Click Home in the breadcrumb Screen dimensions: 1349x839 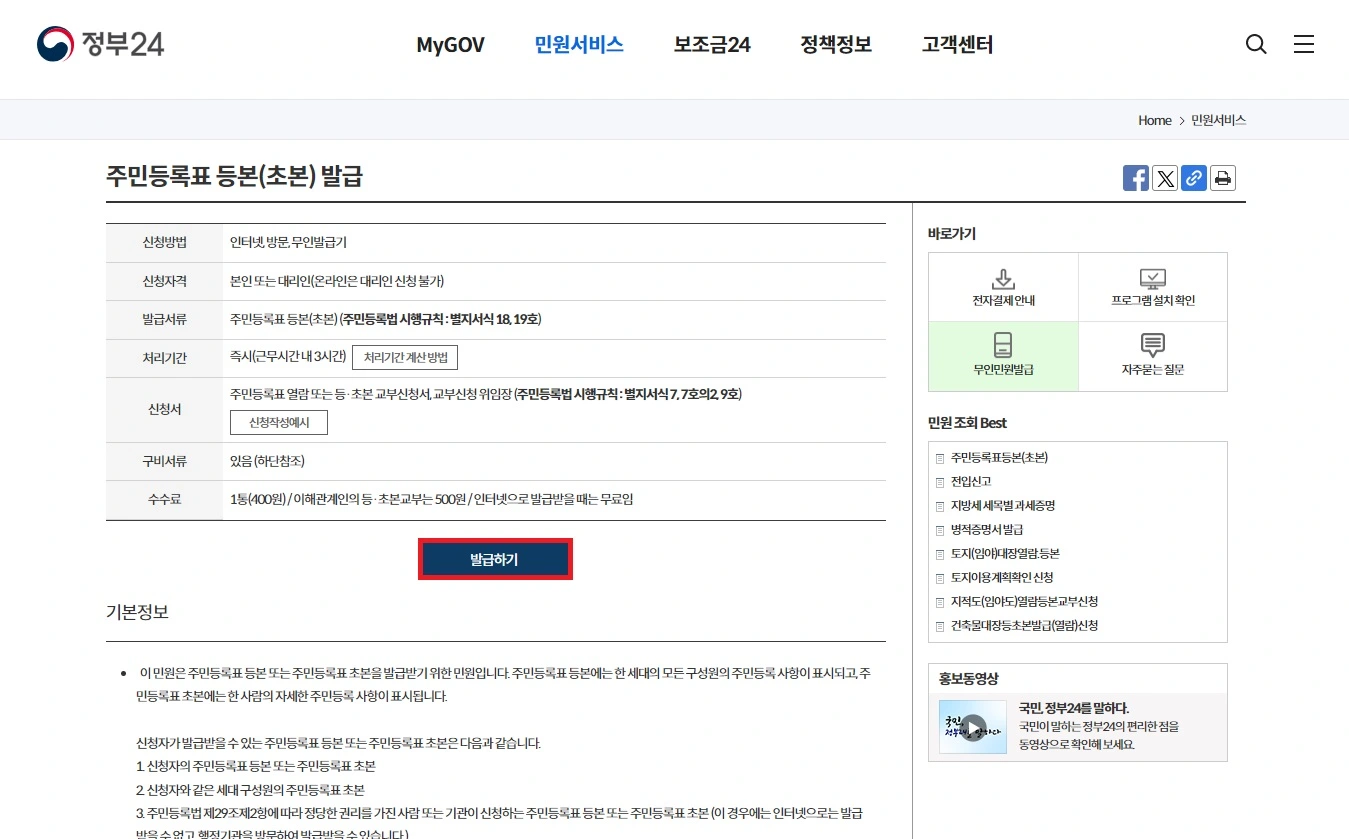pos(1154,120)
